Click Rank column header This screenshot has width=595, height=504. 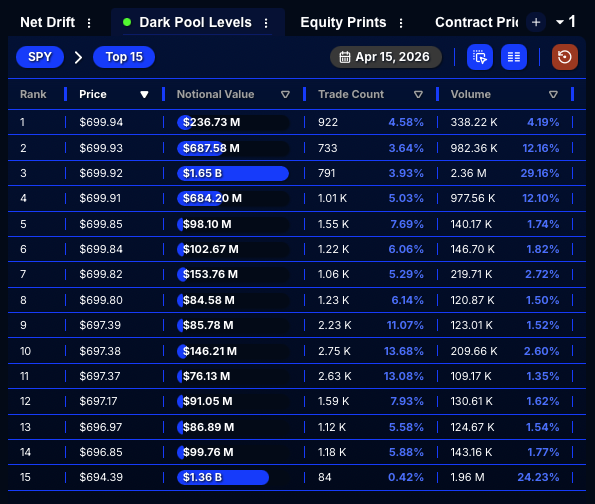pyautogui.click(x=33, y=94)
